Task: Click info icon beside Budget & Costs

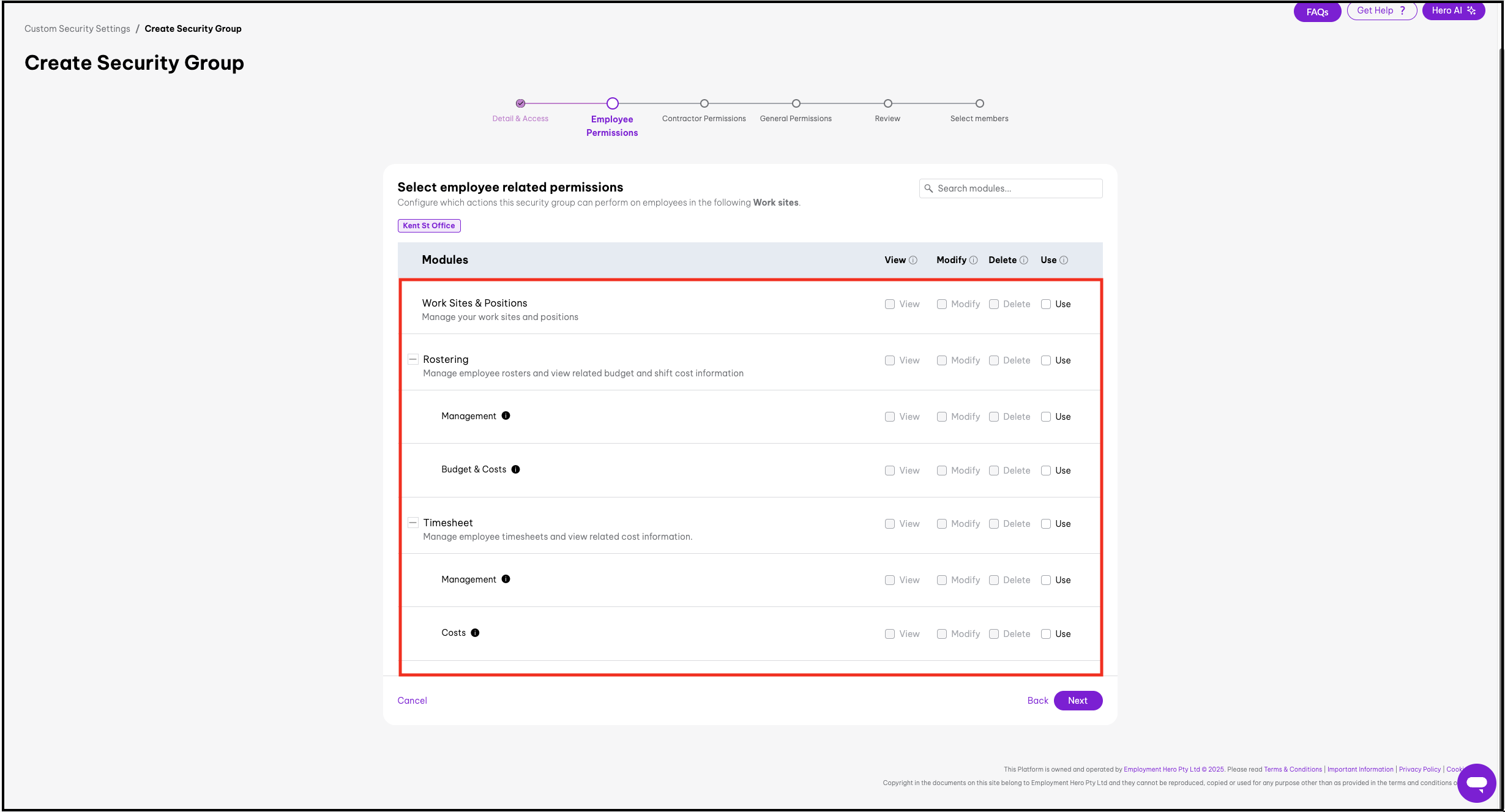Action: click(516, 469)
